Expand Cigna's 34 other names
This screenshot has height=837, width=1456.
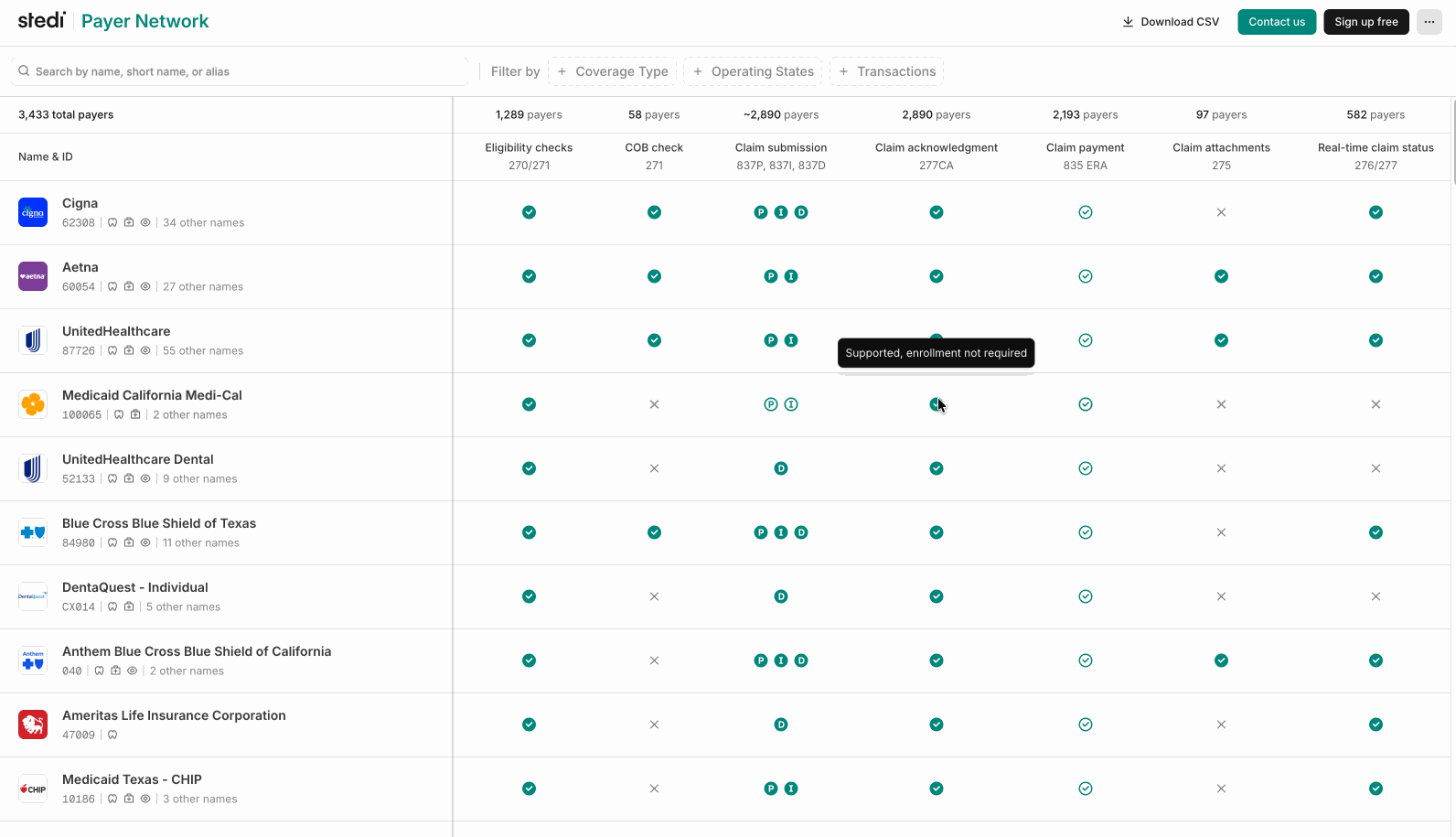click(x=203, y=222)
